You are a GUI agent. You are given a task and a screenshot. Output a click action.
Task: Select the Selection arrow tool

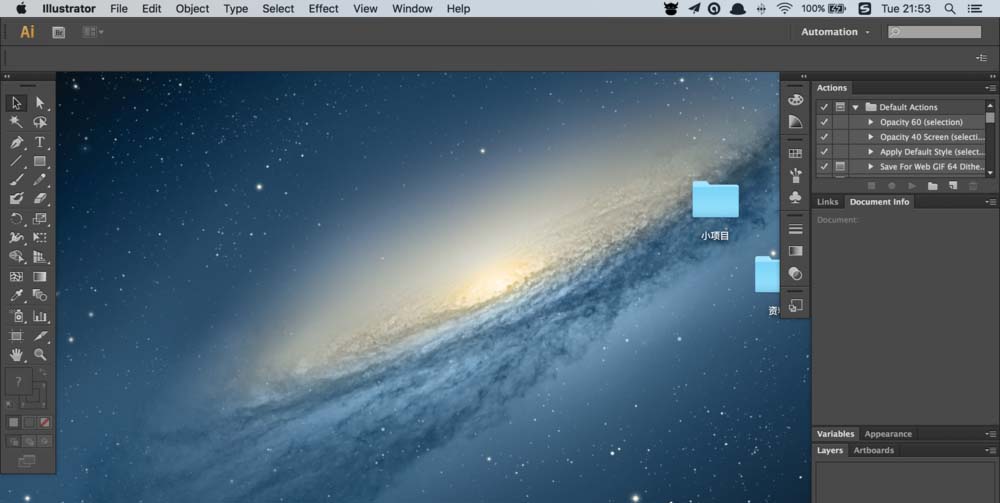point(16,103)
